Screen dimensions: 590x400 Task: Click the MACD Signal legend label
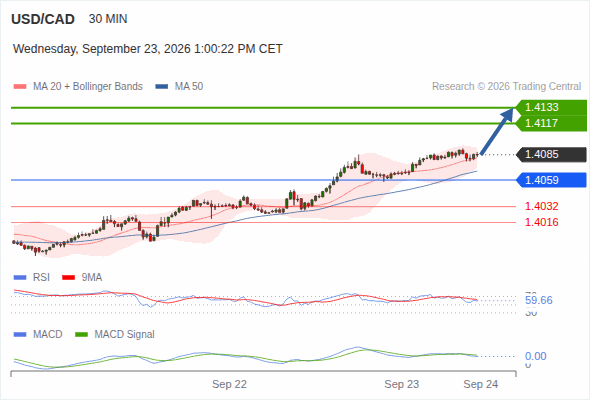[125, 335]
